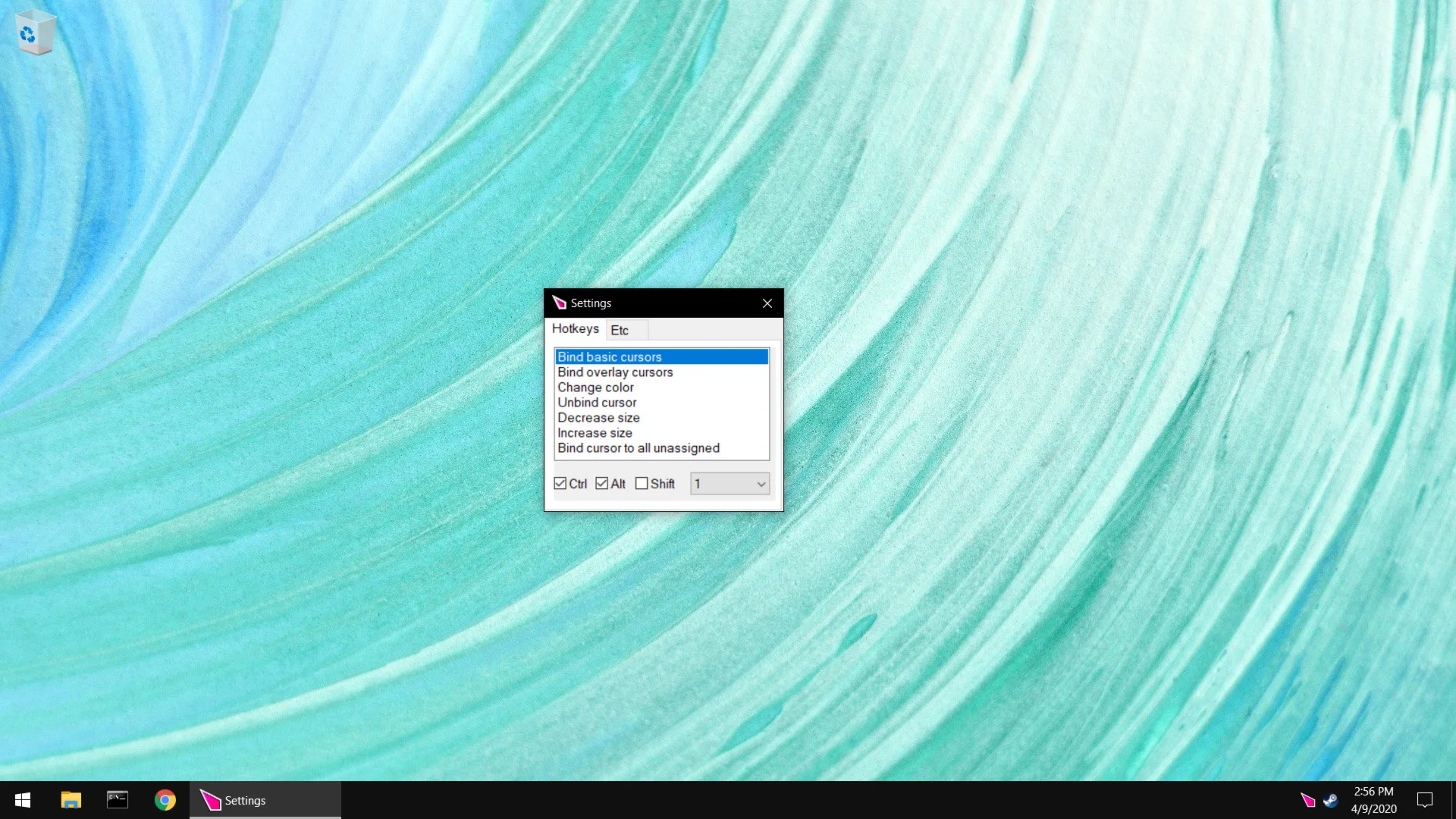Uncheck the Alt modifier checkbox
The width and height of the screenshot is (1456, 819).
click(602, 483)
